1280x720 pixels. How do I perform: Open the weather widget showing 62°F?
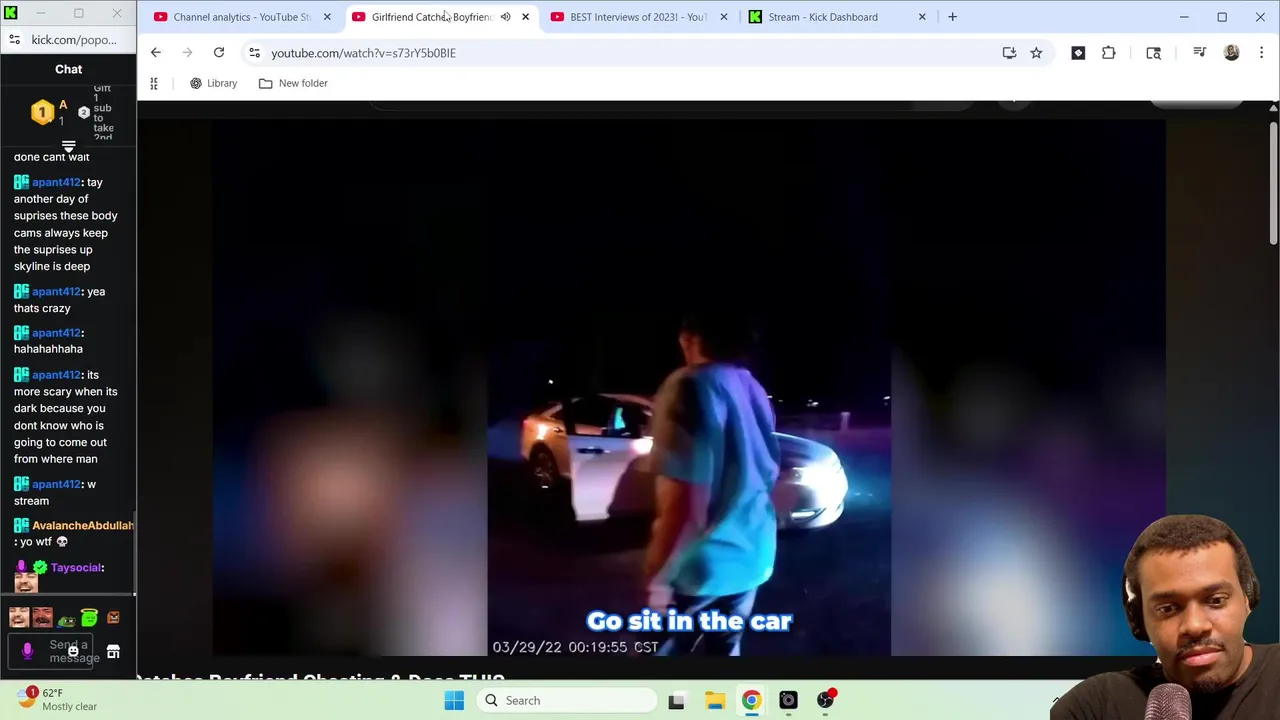56,699
